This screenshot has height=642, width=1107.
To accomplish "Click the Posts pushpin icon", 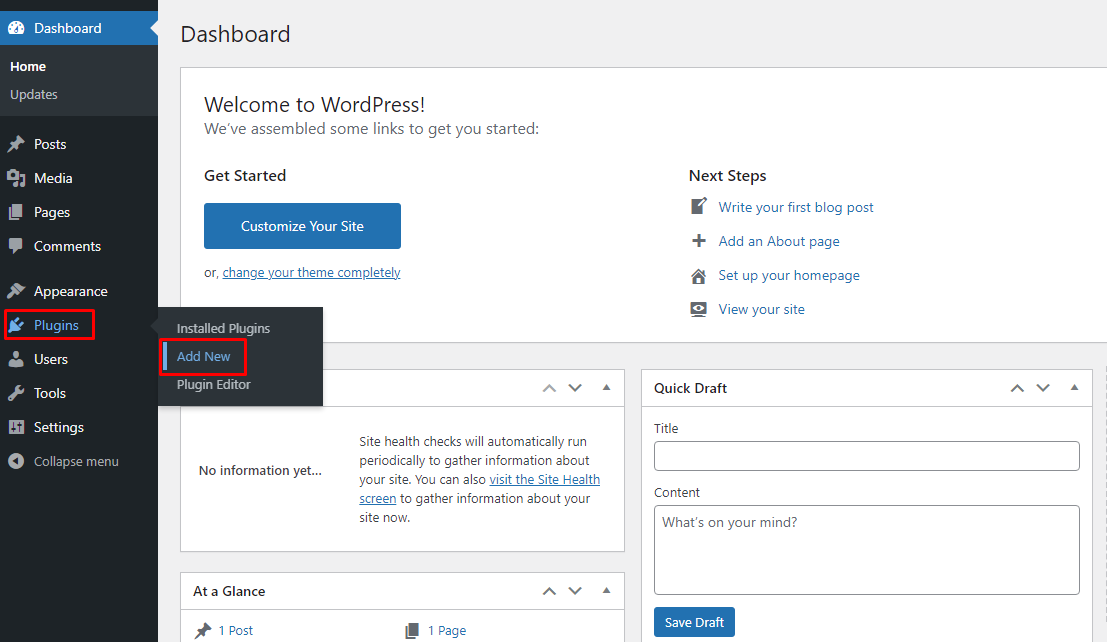I will tap(16, 144).
